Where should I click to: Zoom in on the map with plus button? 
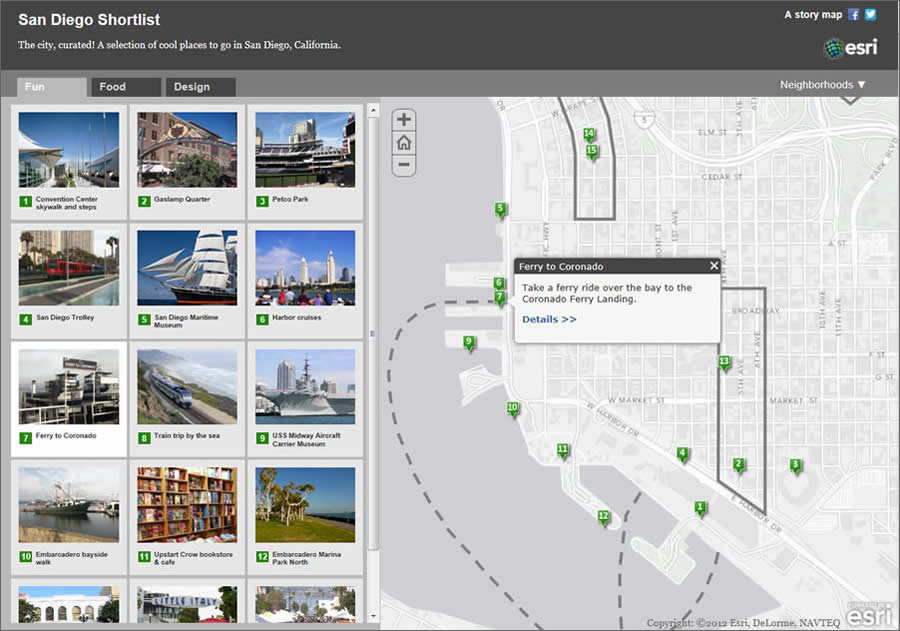pyautogui.click(x=404, y=119)
